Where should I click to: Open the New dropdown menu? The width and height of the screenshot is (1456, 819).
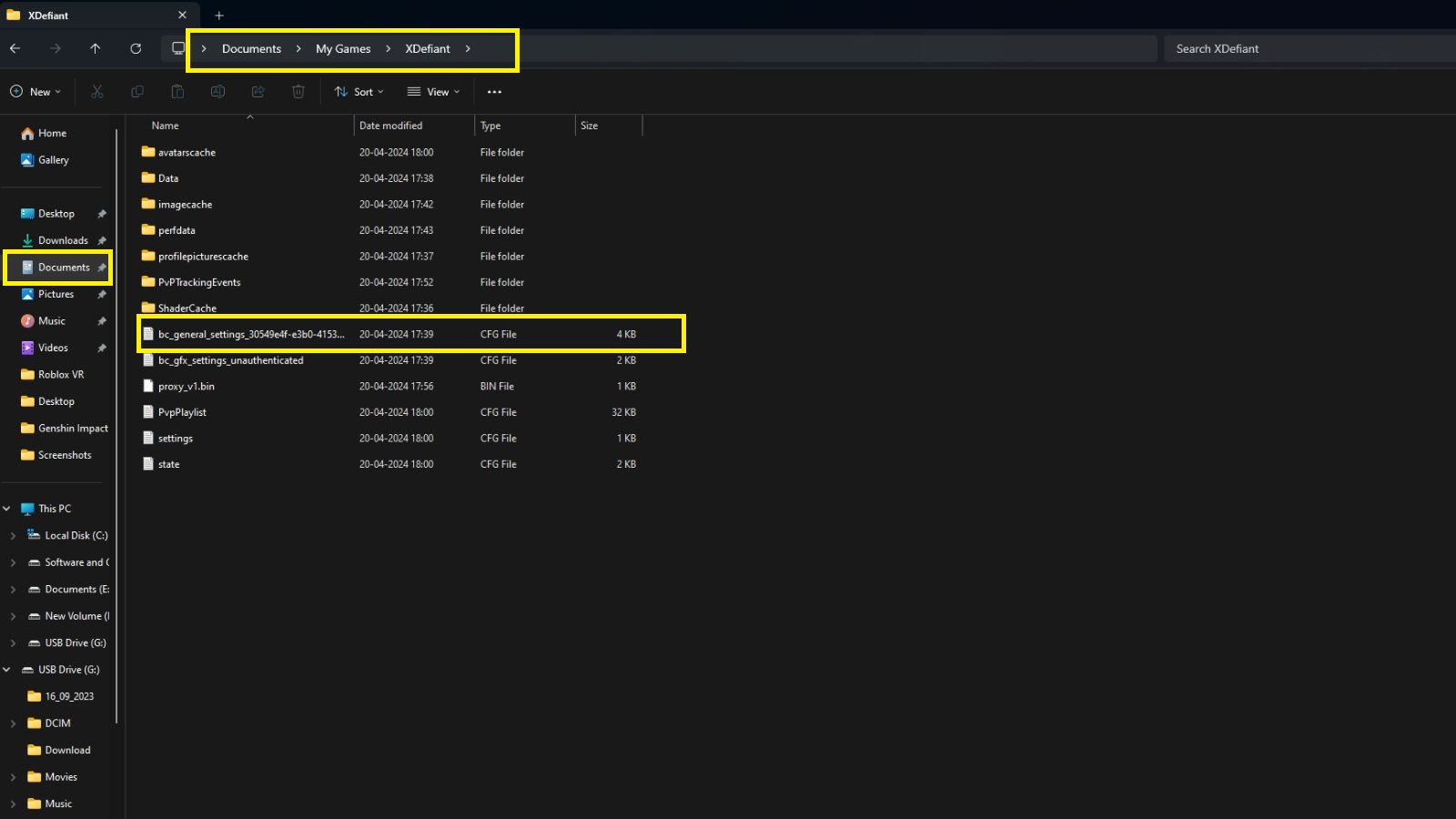coord(35,92)
